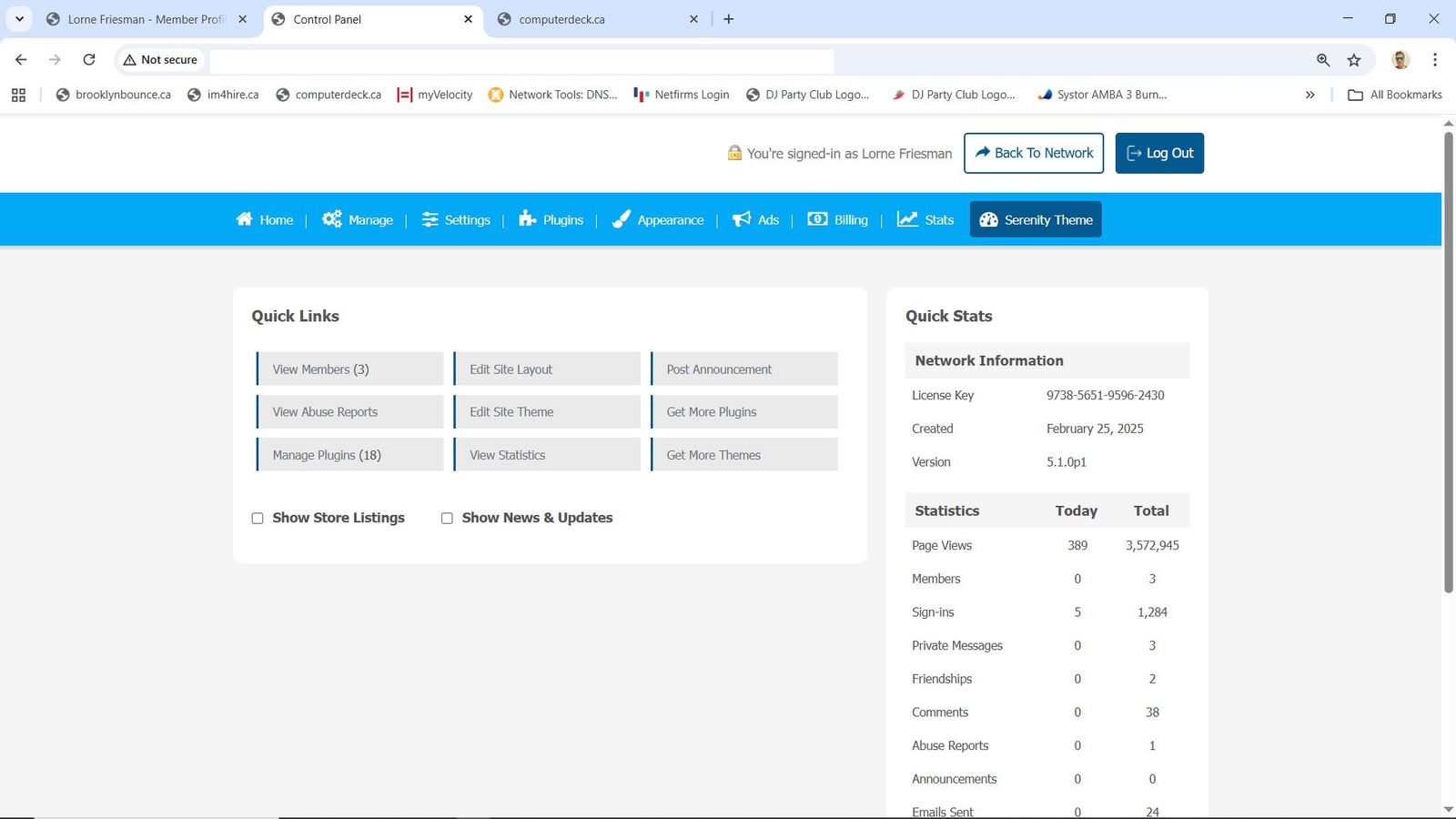
Task: Click the Home house icon in navigation
Action: point(244,219)
